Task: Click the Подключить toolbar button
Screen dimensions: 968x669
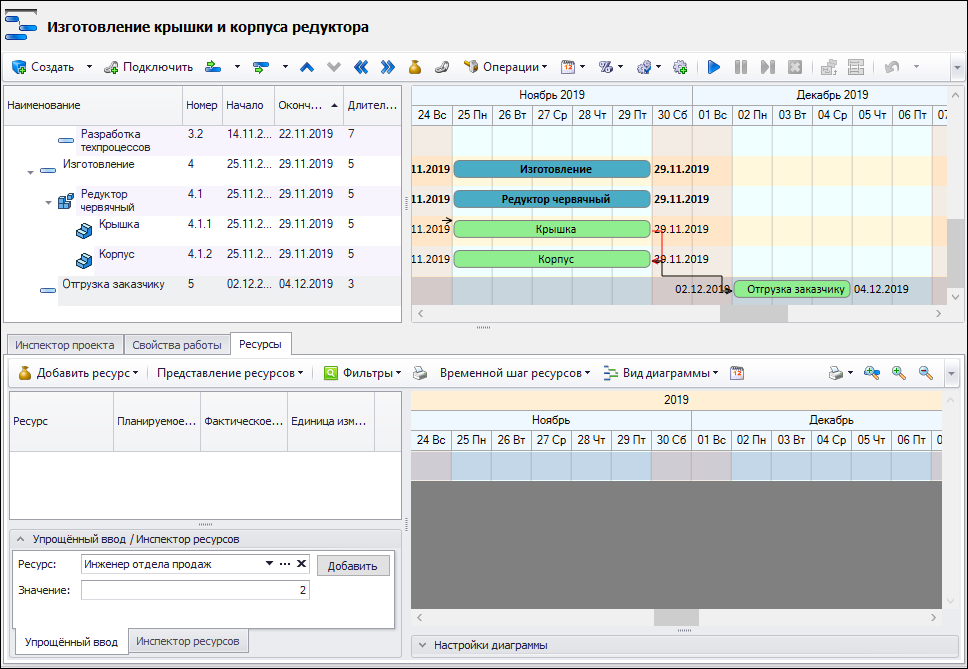Action: [149, 67]
